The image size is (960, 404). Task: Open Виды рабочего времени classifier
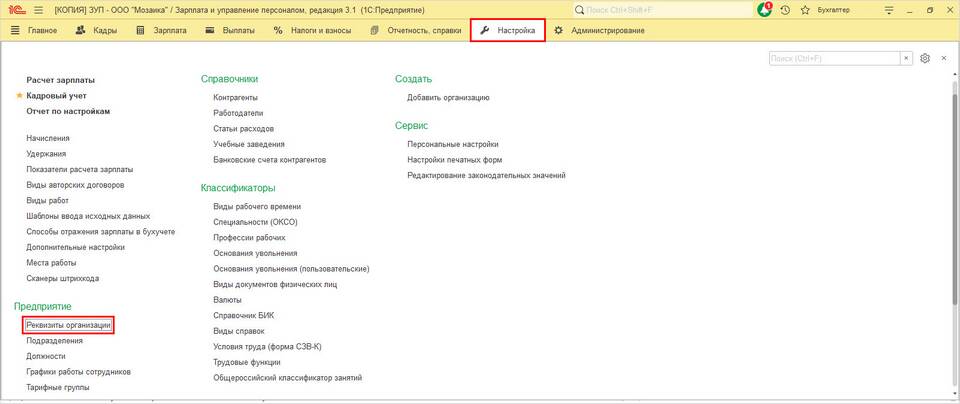tap(257, 206)
